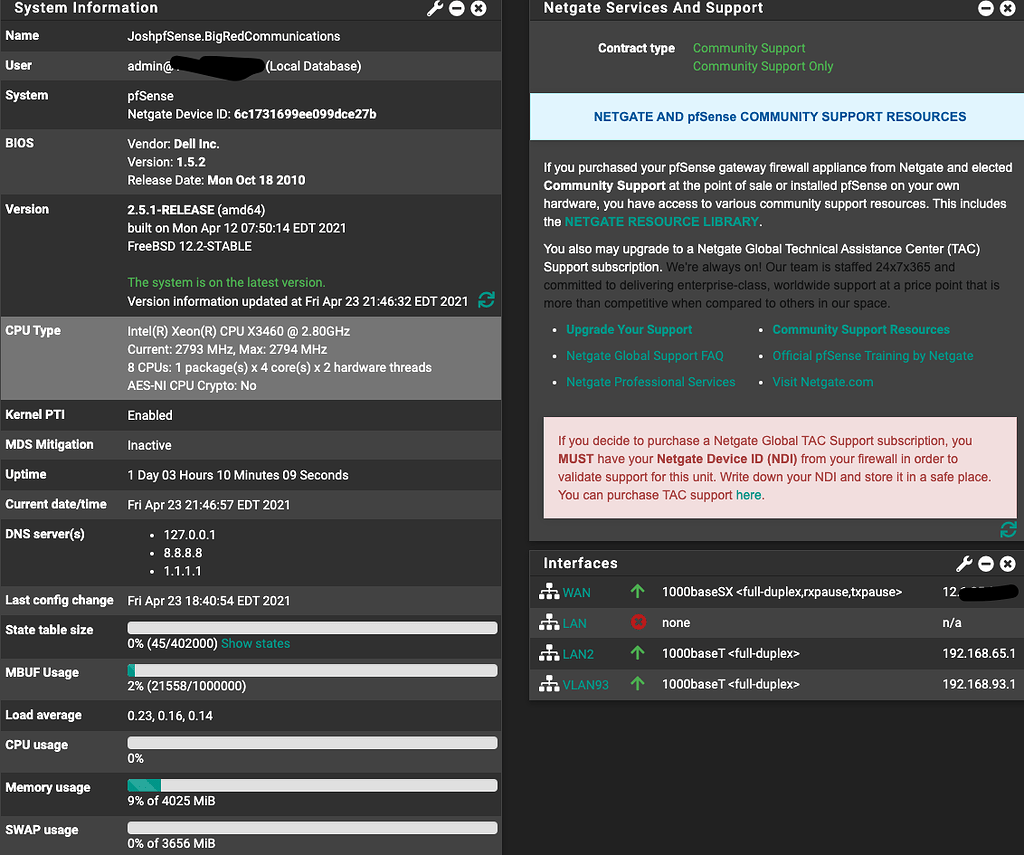This screenshot has width=1024, height=855.
Task: Close the System Information widget
Action: 479,8
